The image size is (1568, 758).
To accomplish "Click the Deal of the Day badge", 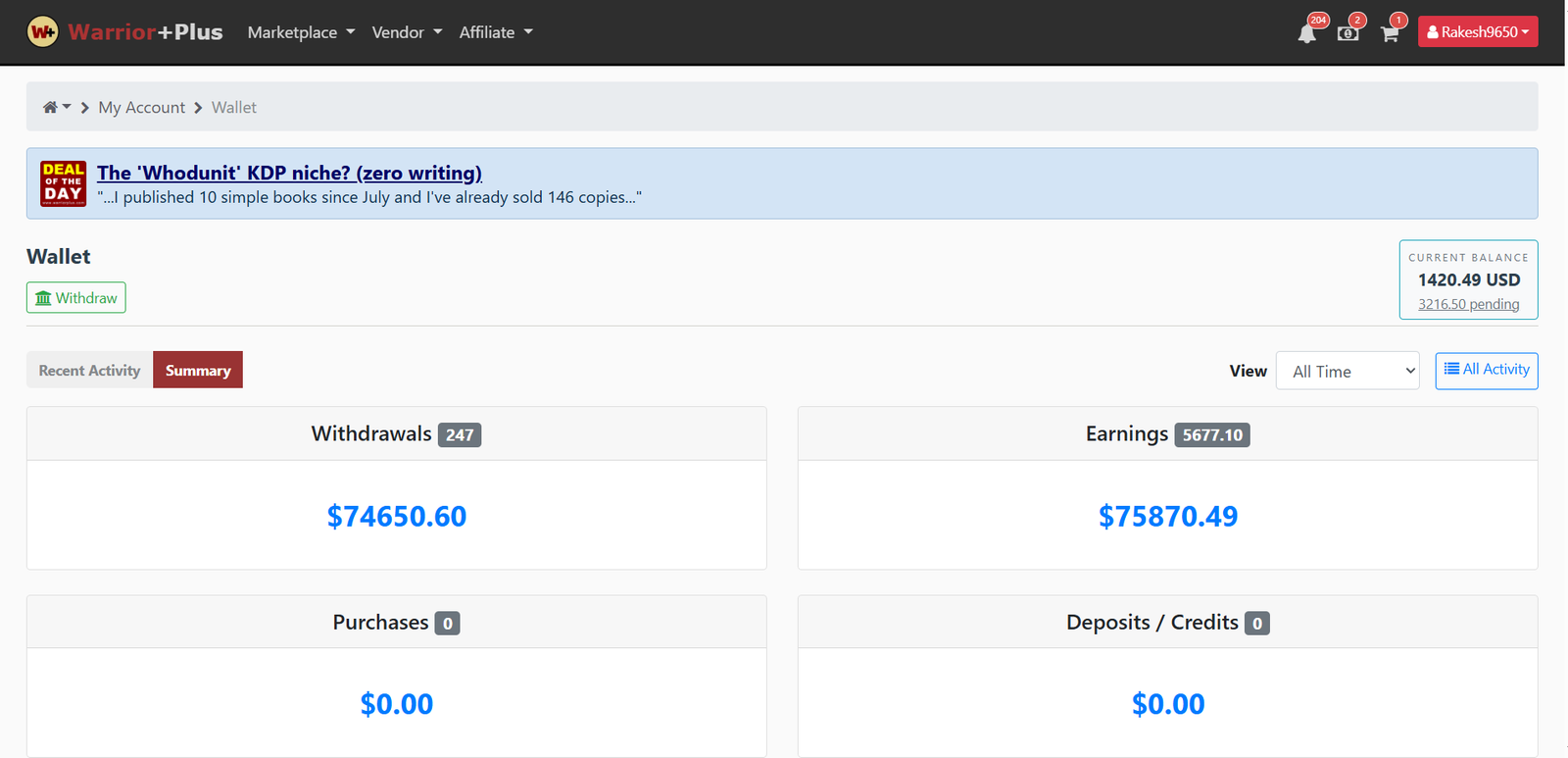I will (64, 183).
